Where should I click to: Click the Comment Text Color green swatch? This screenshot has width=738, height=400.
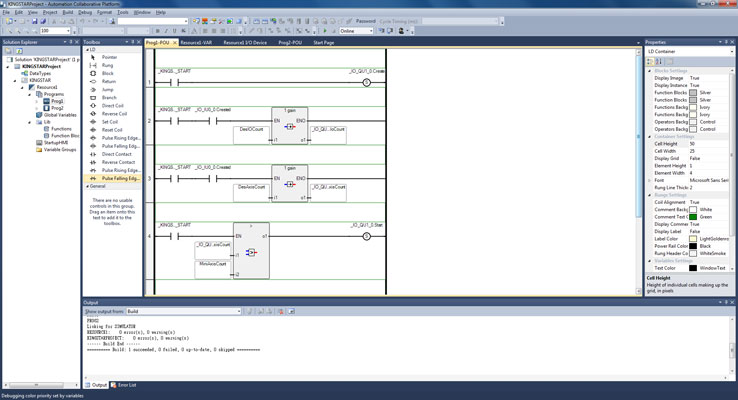(693, 217)
